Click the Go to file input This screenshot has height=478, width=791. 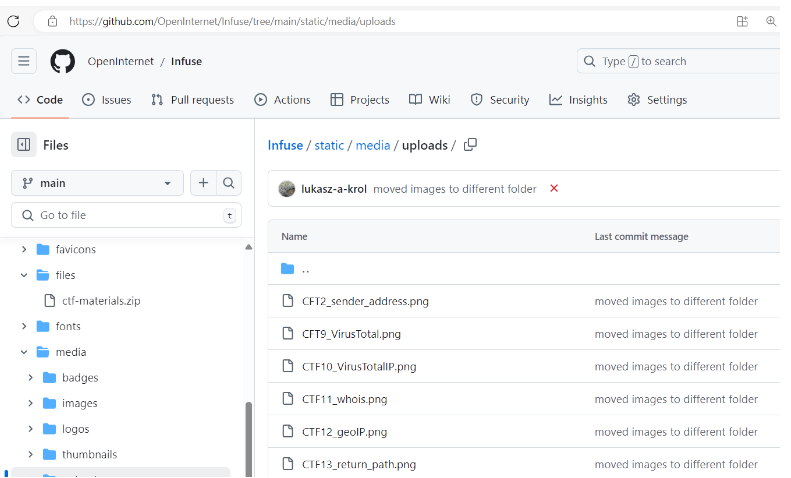click(x=126, y=215)
